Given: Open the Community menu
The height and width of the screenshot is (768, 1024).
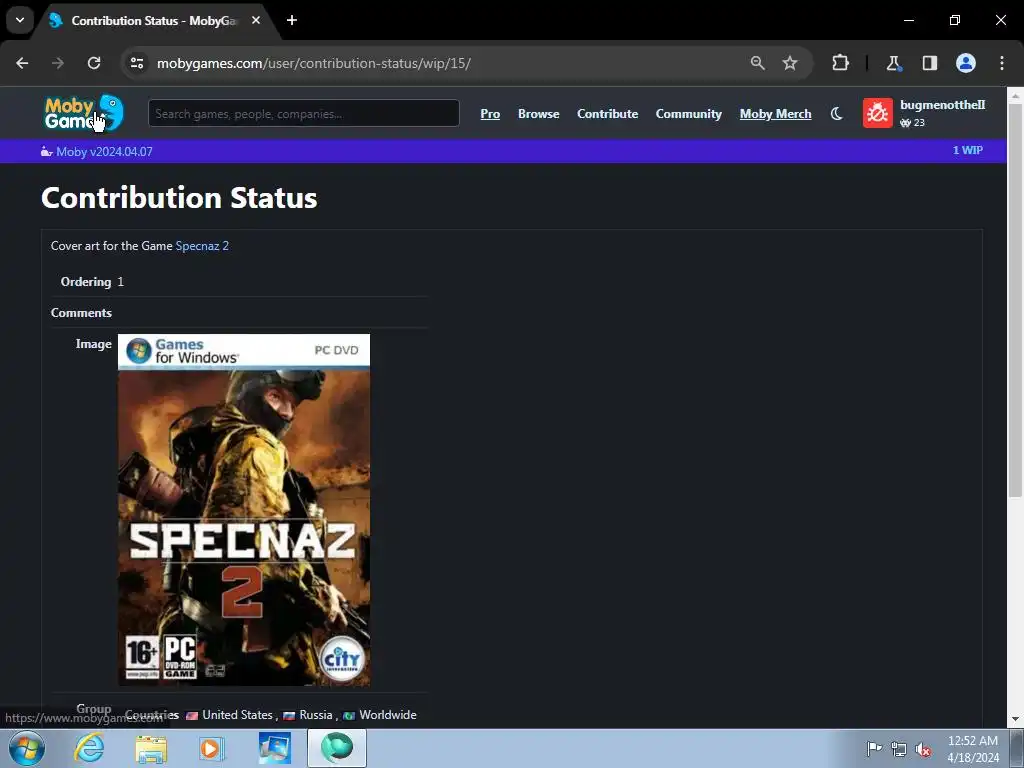Looking at the screenshot, I should pyautogui.click(x=688, y=114).
